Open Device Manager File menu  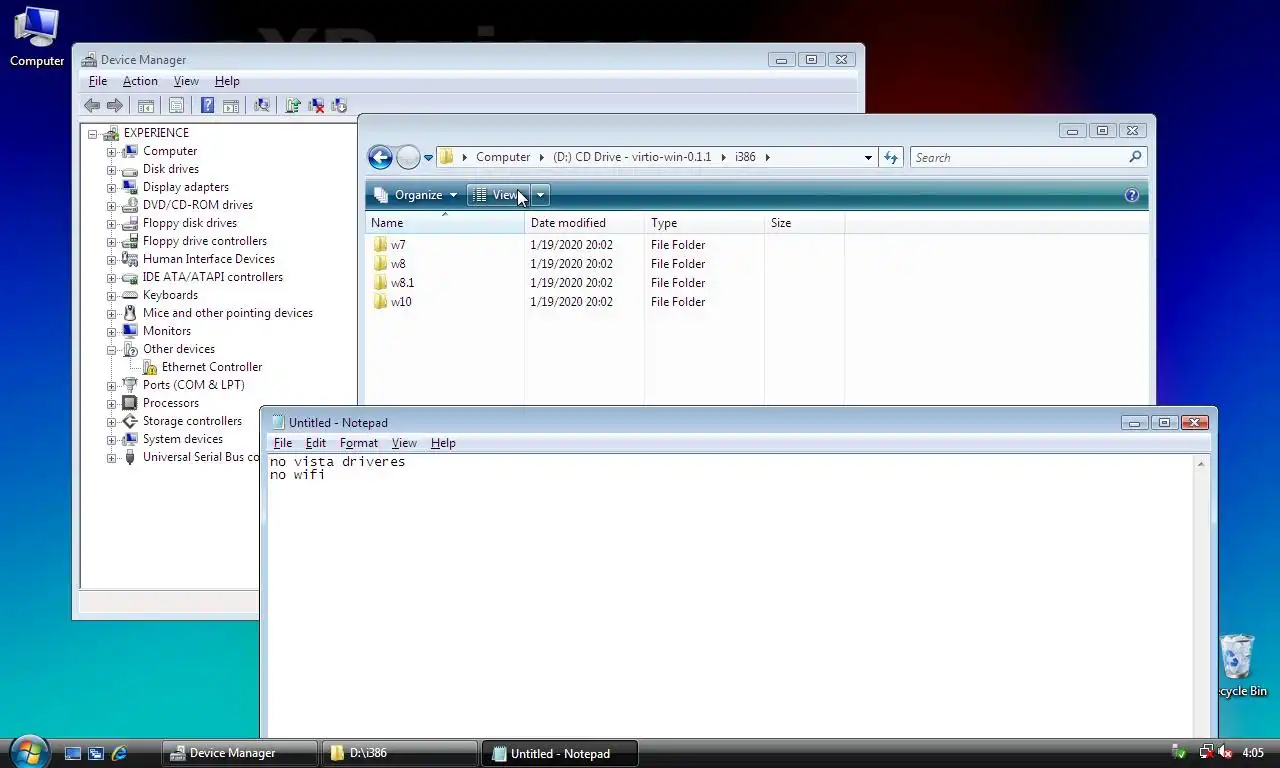point(98,81)
